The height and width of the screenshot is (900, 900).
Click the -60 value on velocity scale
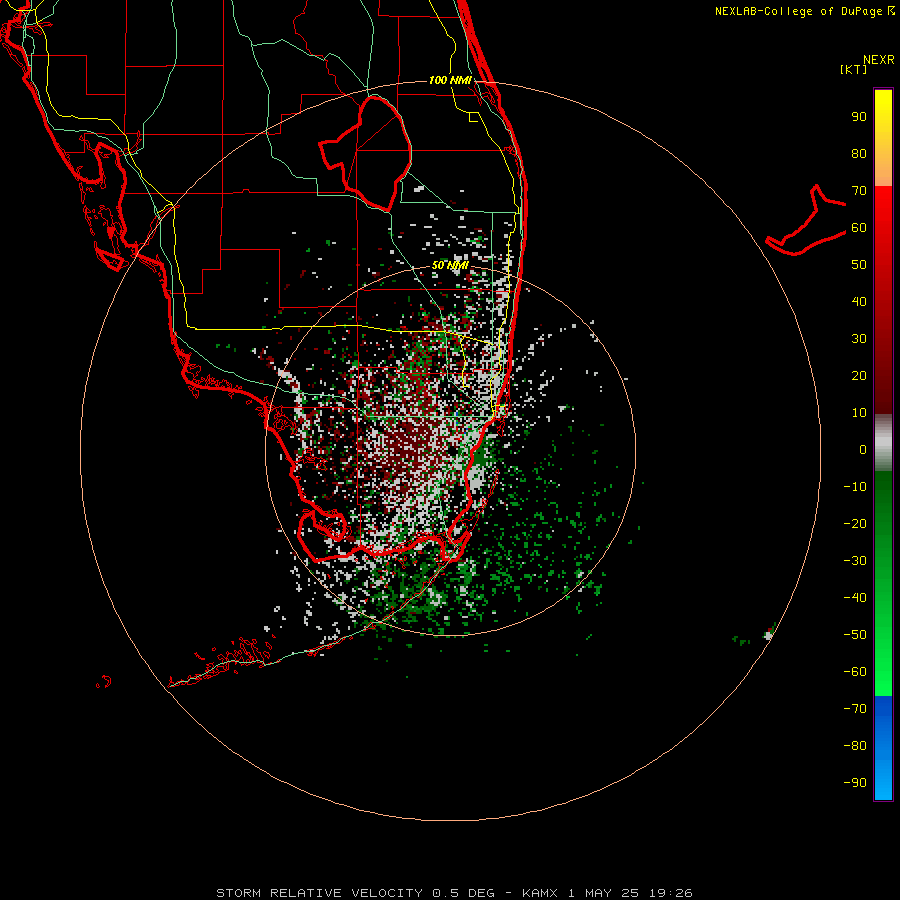point(855,672)
